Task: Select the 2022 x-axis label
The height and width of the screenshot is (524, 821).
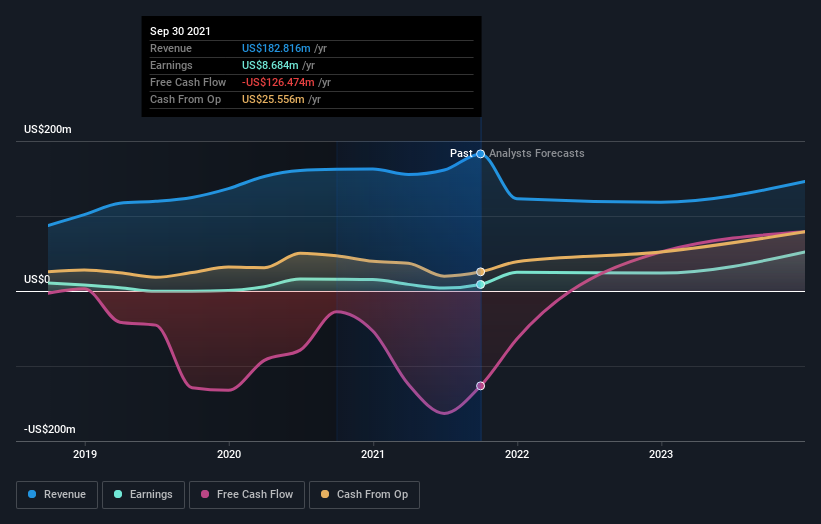Action: coord(517,454)
